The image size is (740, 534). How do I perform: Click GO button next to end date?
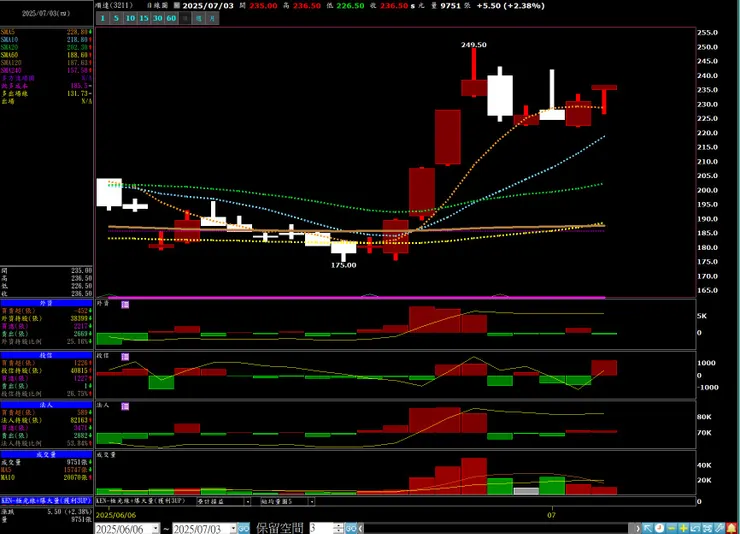(x=244, y=529)
